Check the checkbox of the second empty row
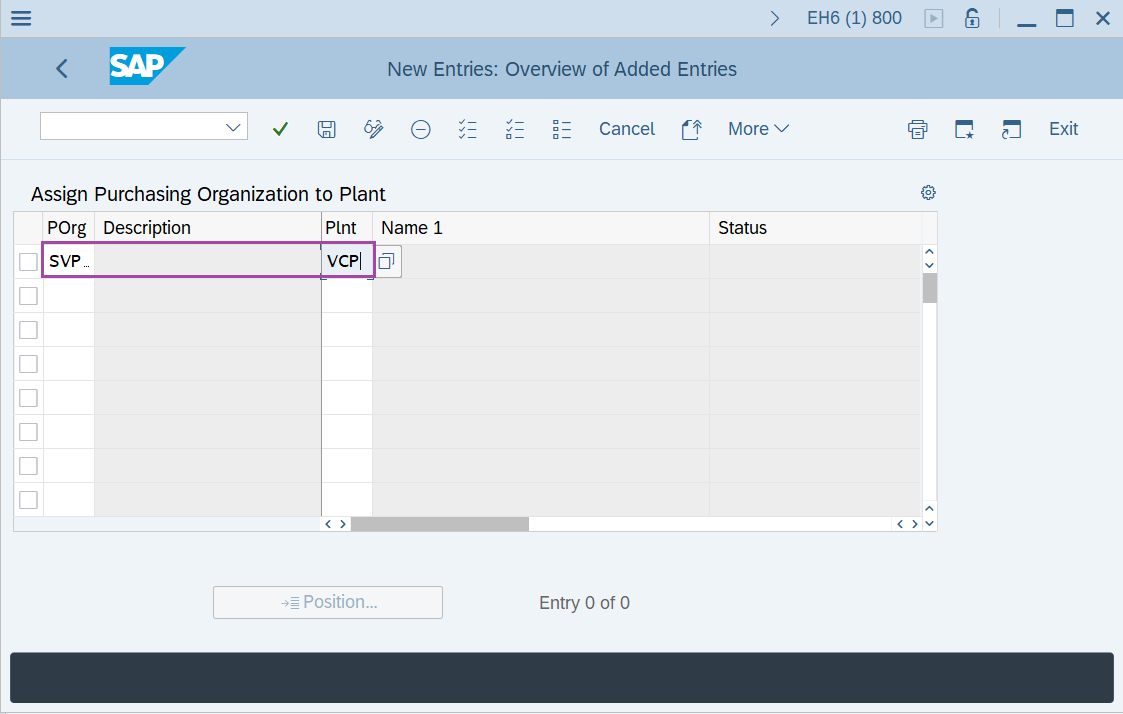This screenshot has width=1123, height=714. [x=27, y=295]
